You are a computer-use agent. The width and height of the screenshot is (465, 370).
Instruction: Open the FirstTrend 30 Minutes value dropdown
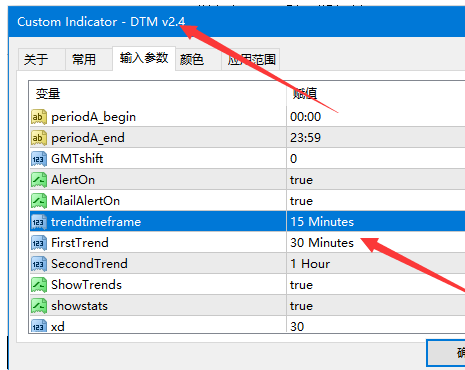(x=376, y=243)
